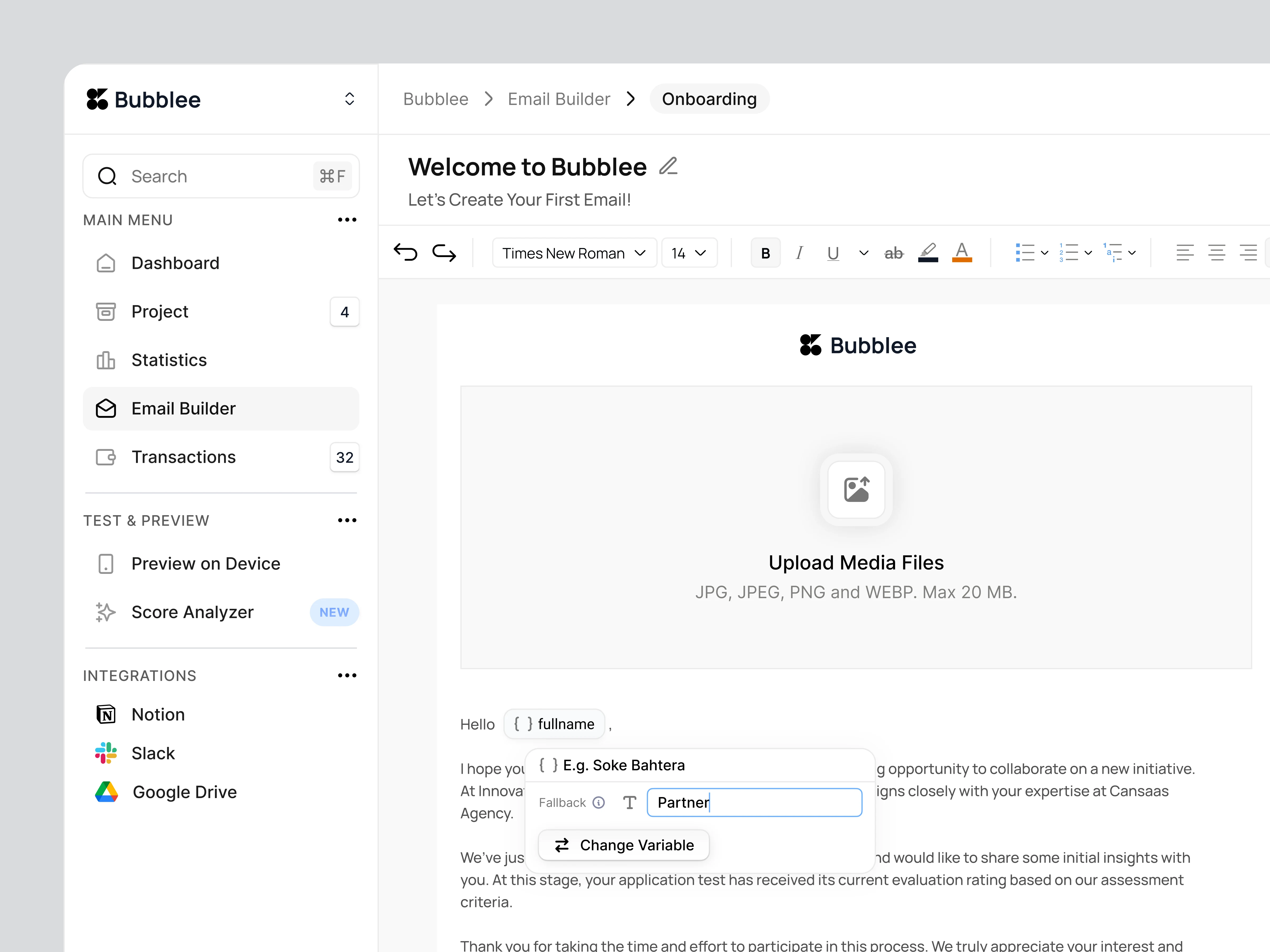
Task: Click the orange font color icon
Action: pyautogui.click(x=962, y=253)
